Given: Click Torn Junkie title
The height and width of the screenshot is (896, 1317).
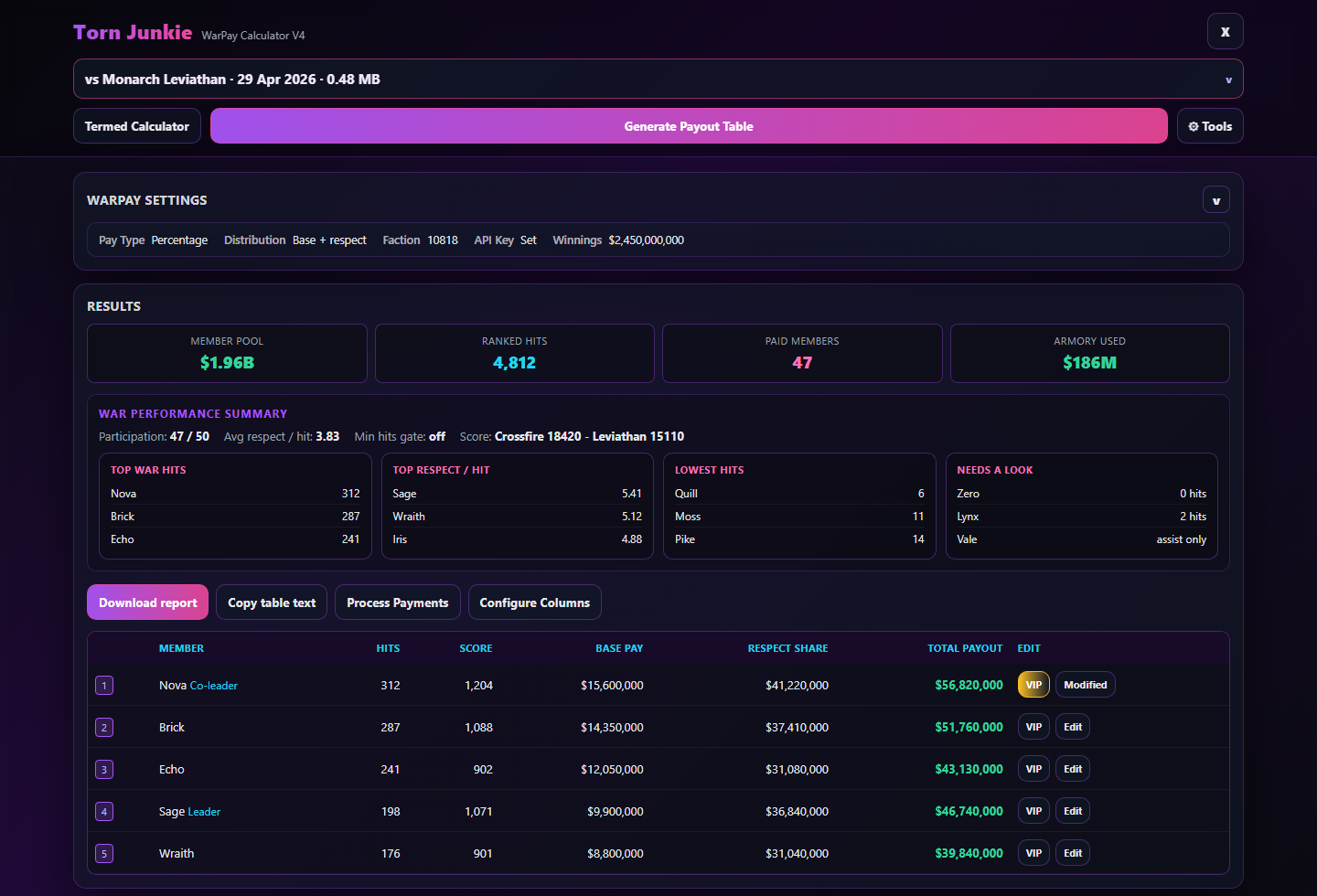Looking at the screenshot, I should tap(133, 33).
